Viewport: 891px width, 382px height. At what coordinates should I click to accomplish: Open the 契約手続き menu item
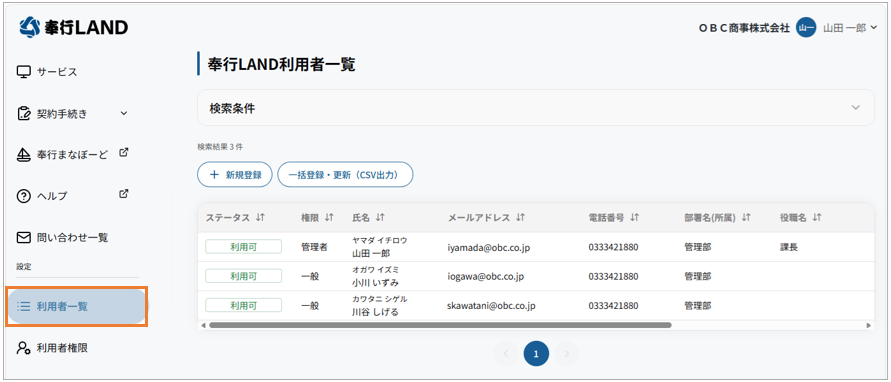(x=62, y=114)
